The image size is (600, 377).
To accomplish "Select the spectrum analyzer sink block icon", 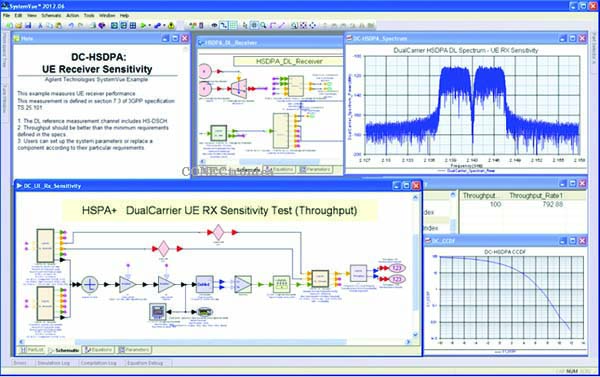I will [x=158, y=312].
